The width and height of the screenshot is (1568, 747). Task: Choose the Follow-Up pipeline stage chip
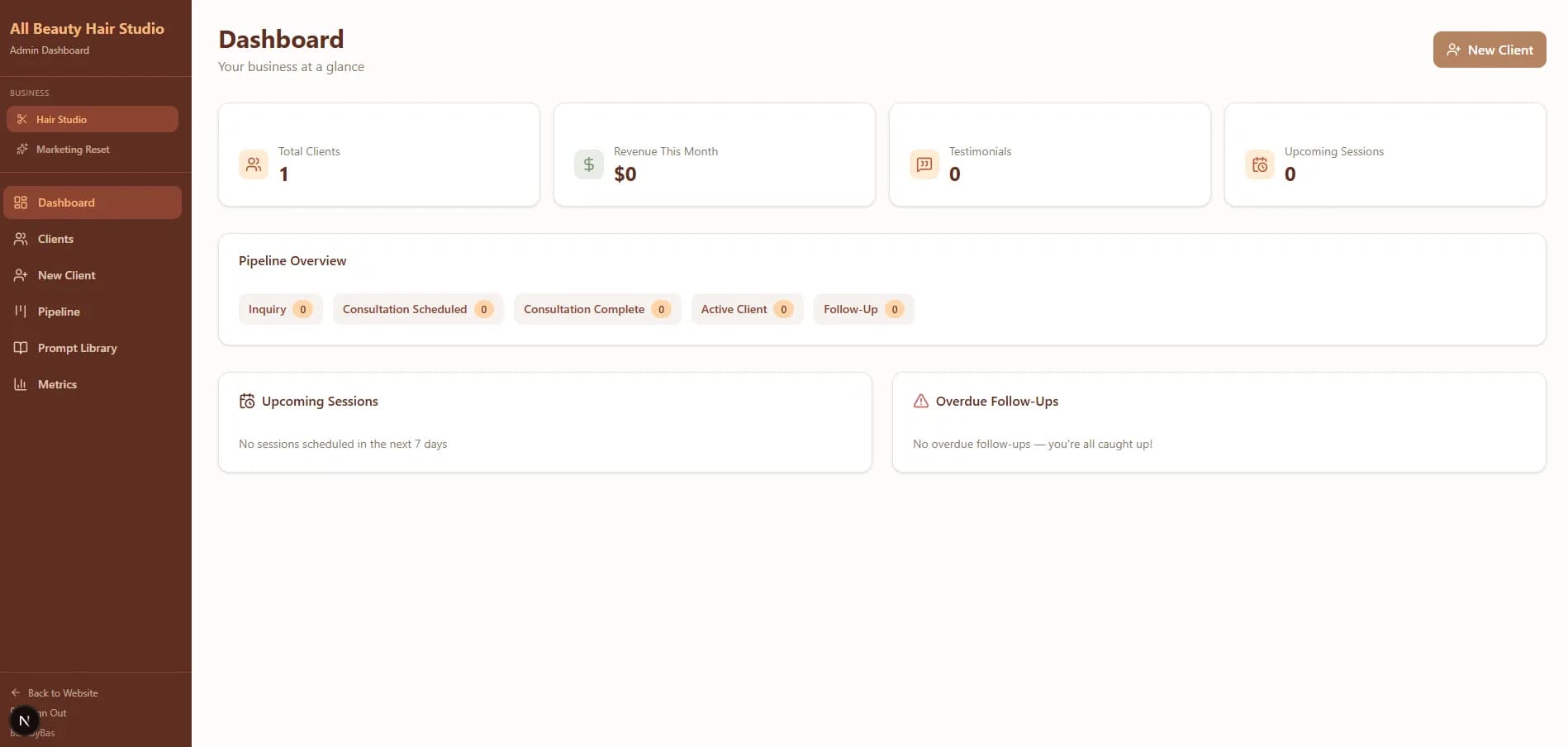(862, 309)
